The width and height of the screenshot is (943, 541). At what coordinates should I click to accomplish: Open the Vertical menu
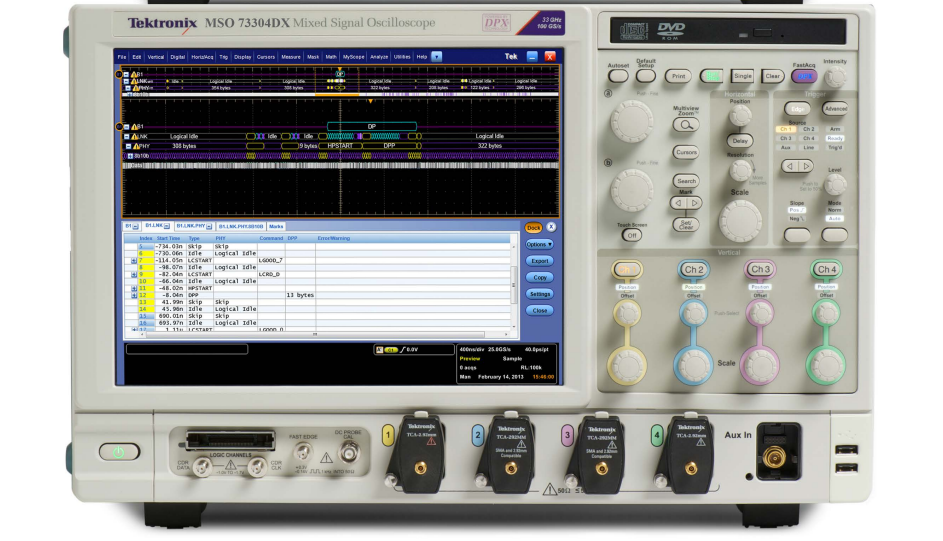point(155,57)
